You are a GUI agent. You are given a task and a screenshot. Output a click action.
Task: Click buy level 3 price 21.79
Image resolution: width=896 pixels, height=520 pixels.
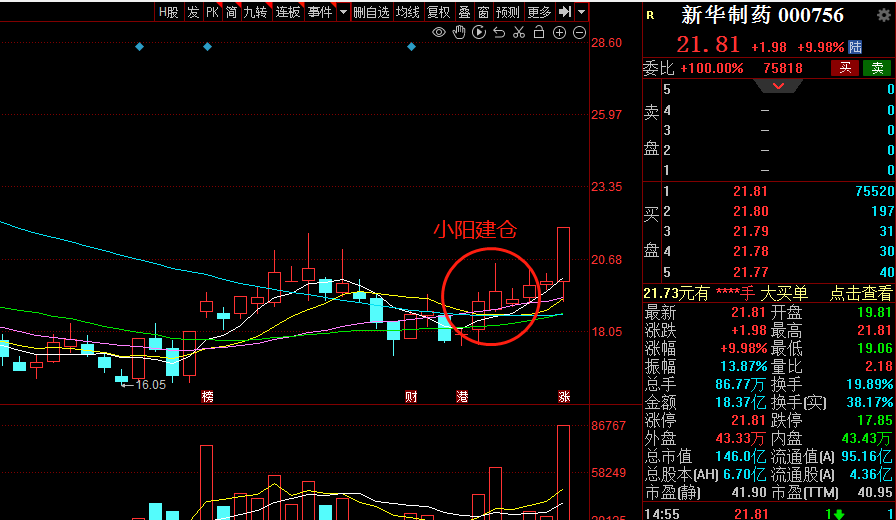tap(750, 231)
